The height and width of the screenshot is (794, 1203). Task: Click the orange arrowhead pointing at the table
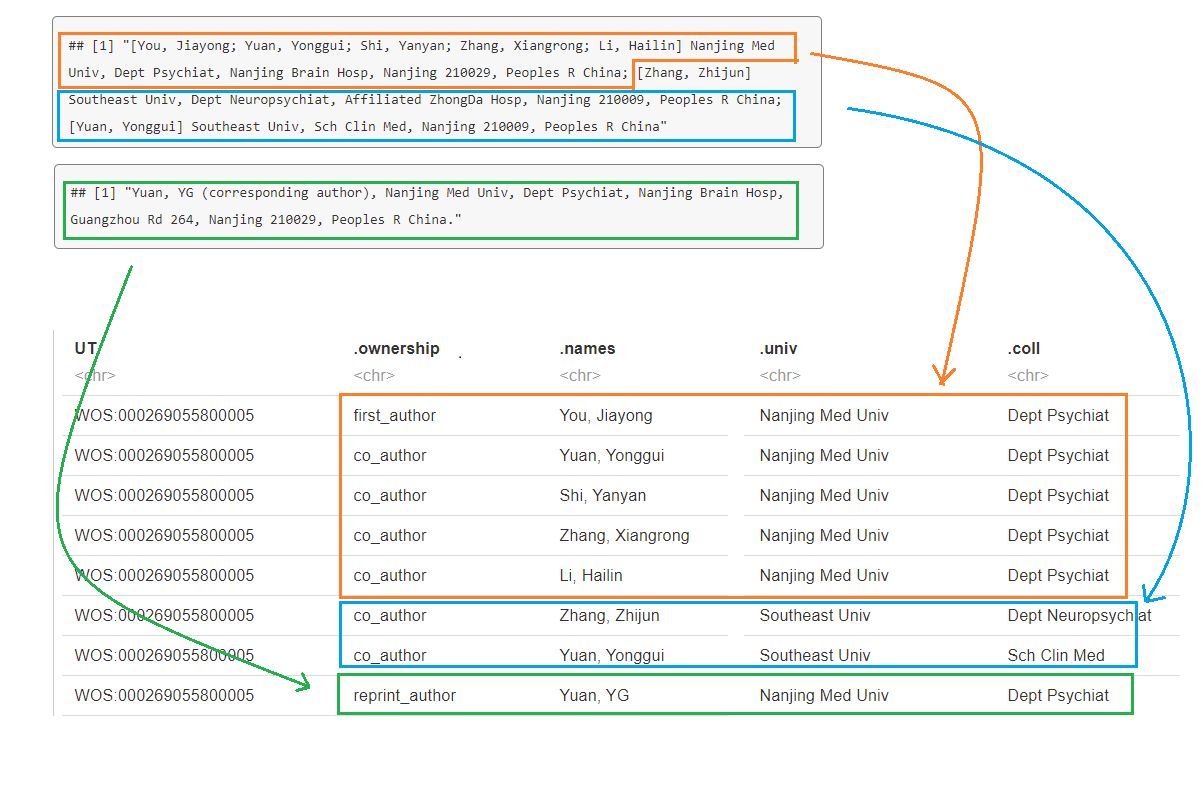(x=941, y=376)
